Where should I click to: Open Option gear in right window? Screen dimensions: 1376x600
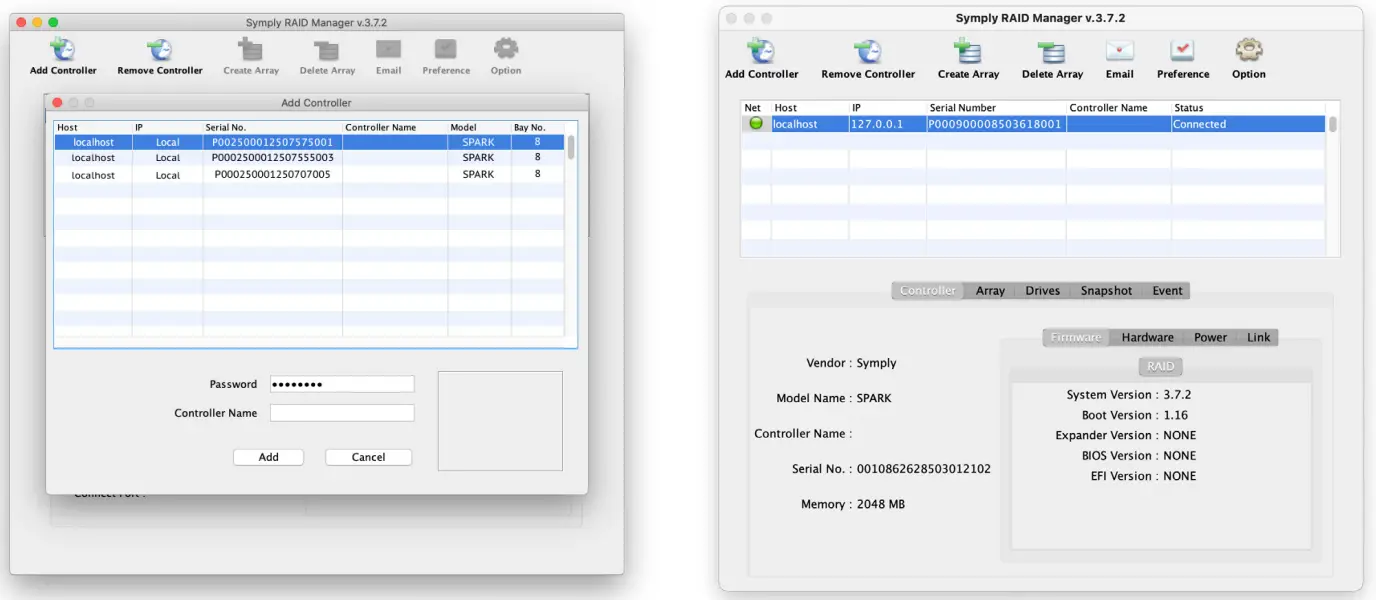click(x=1249, y=51)
